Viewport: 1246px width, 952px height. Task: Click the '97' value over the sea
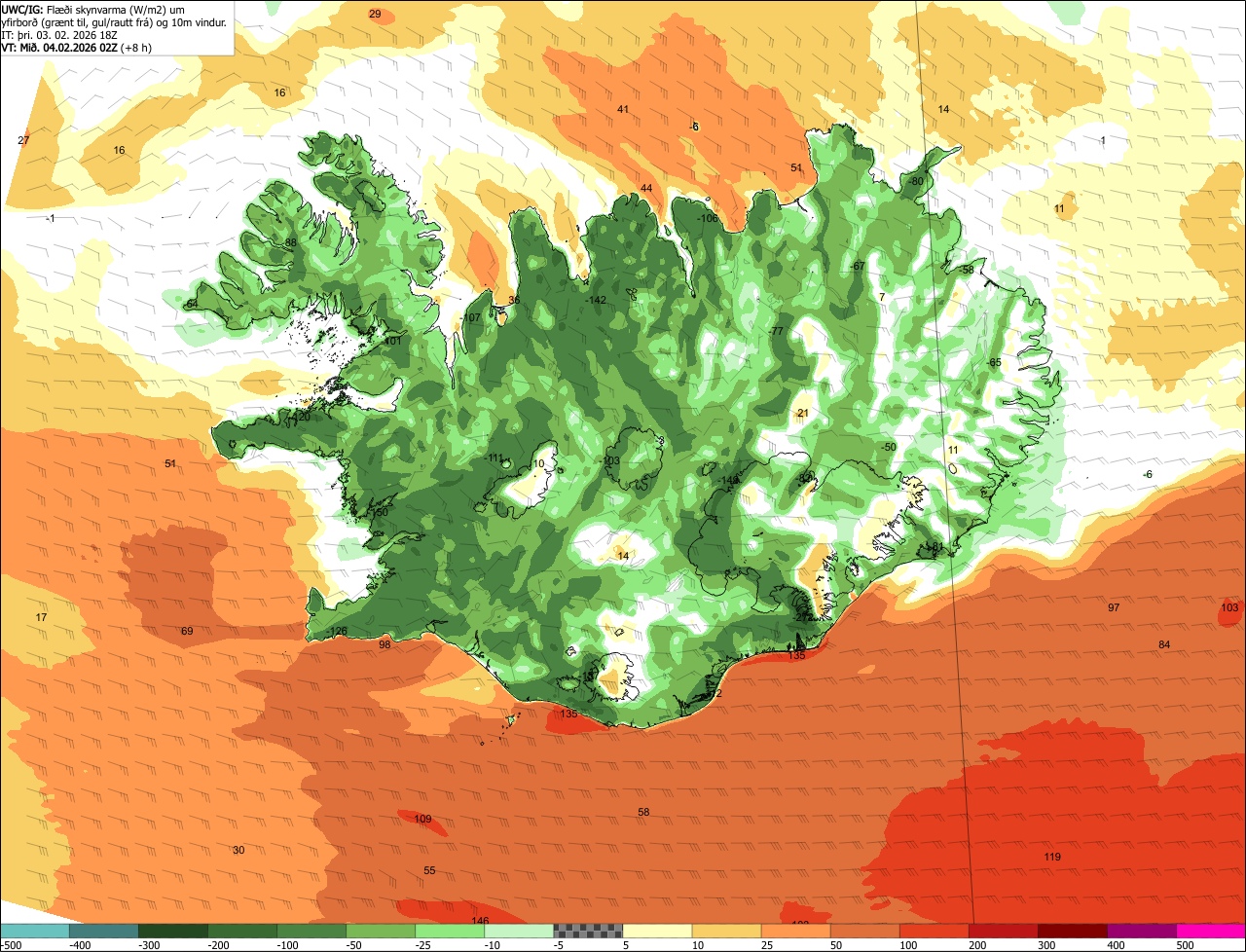1114,608
